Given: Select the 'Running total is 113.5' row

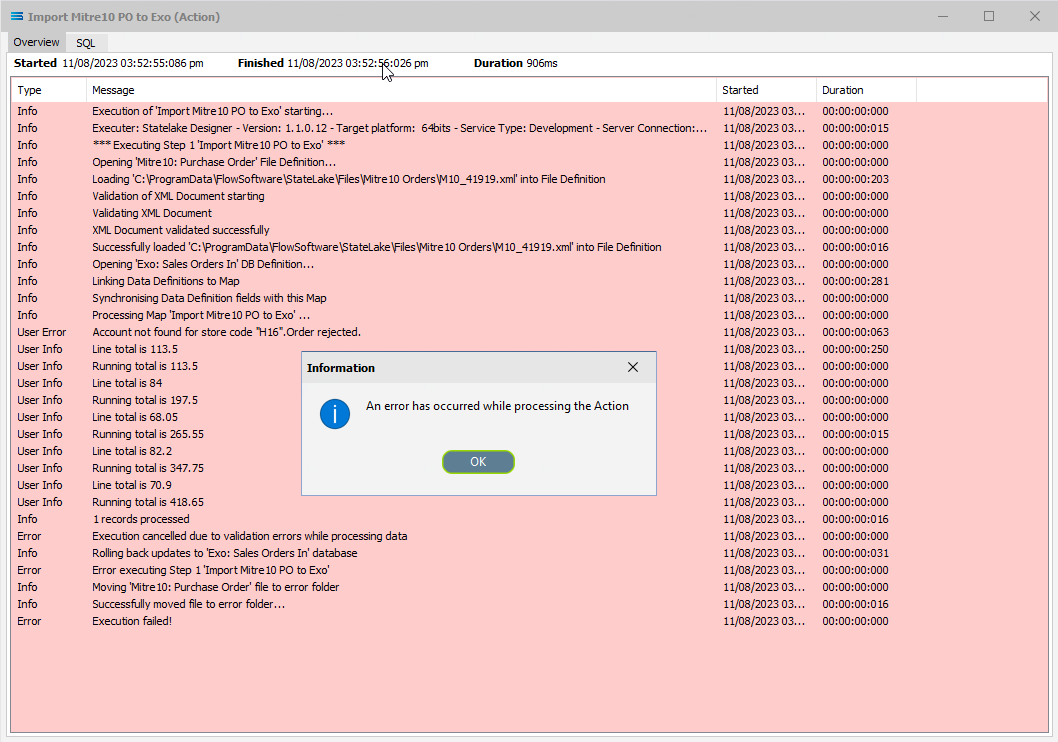Looking at the screenshot, I should tap(529, 366).
